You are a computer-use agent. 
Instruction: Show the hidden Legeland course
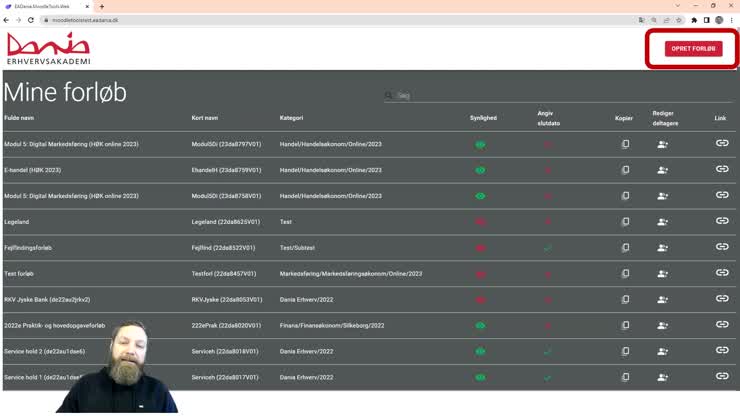click(x=480, y=222)
